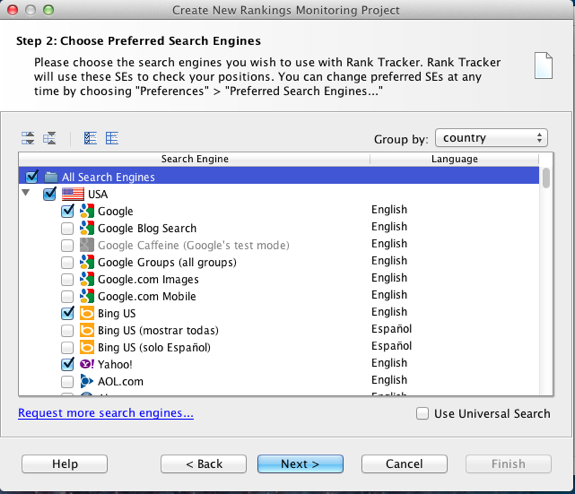Click the collapse all groups toolbar icon
Screen dimensions: 575x494
tap(50, 138)
